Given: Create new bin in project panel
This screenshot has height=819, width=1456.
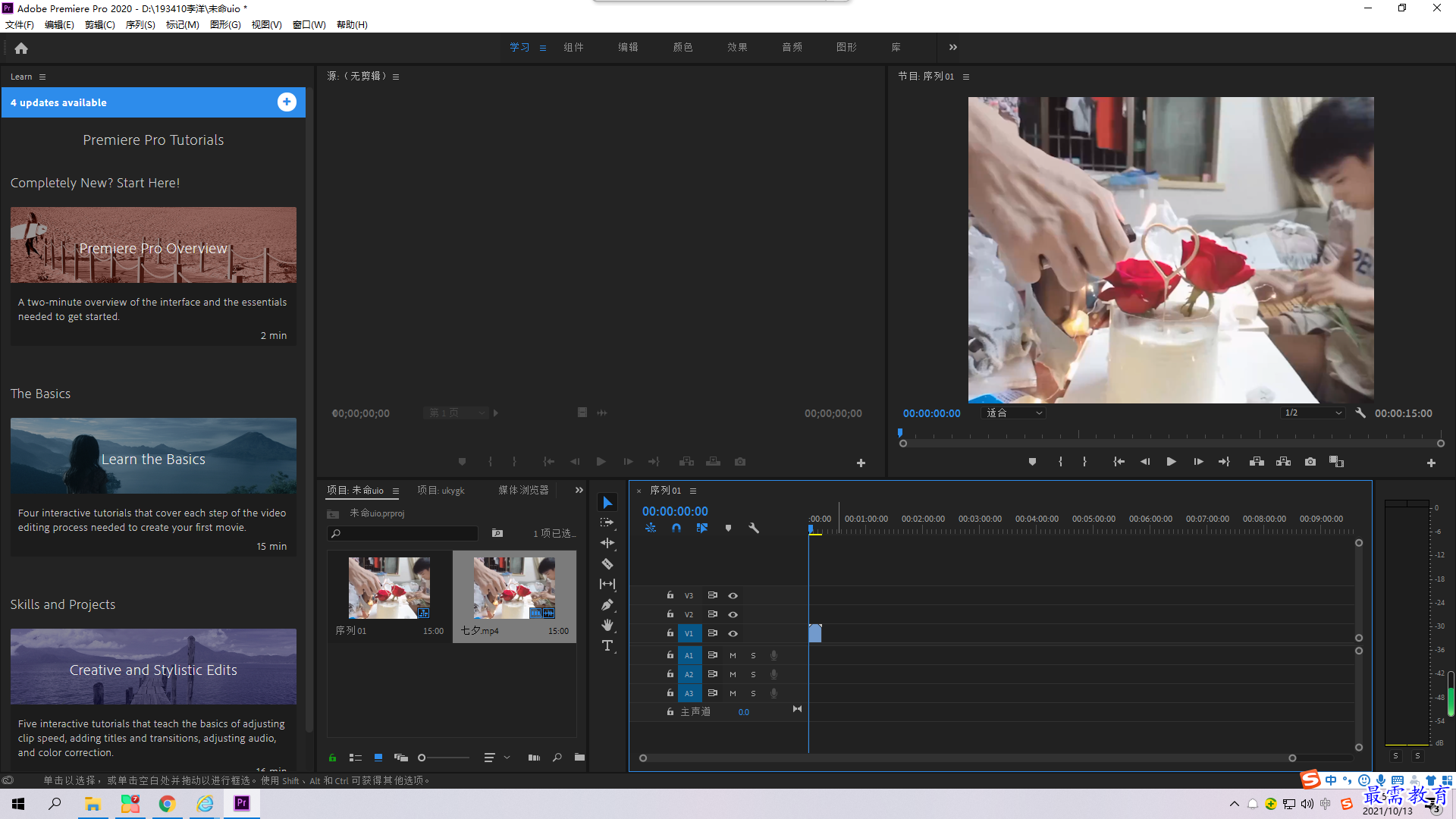Looking at the screenshot, I should (579, 758).
